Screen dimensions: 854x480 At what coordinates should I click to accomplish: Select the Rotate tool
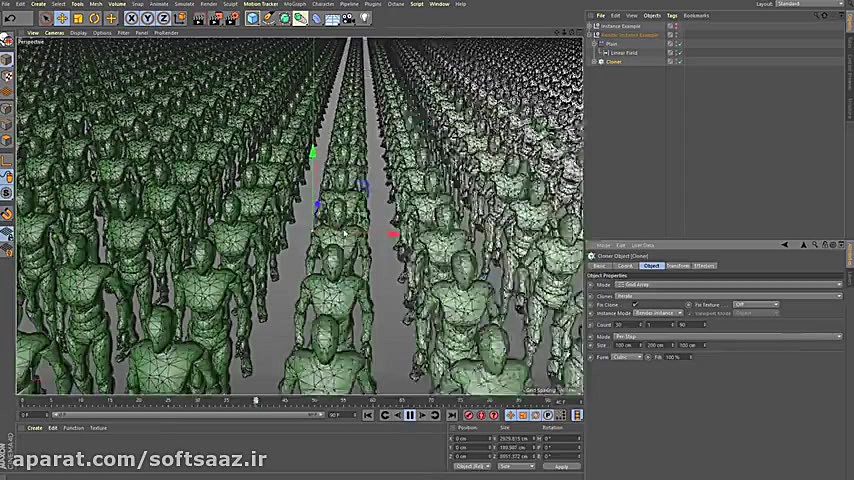click(95, 18)
